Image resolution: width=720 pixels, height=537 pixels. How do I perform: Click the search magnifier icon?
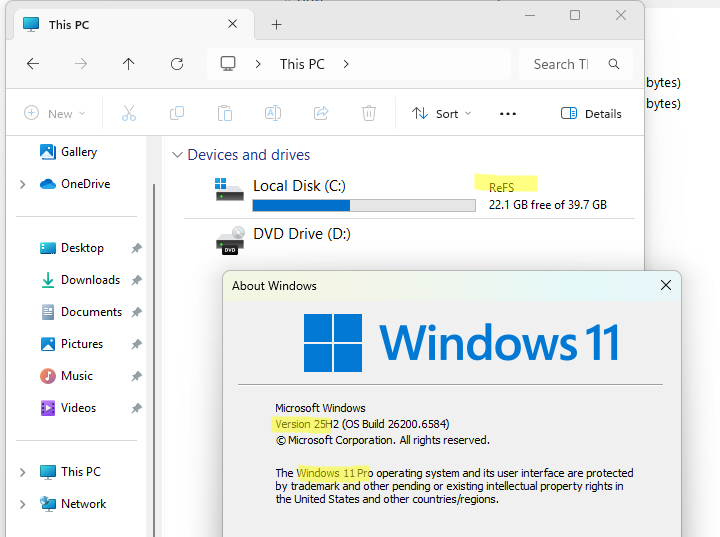tap(614, 64)
